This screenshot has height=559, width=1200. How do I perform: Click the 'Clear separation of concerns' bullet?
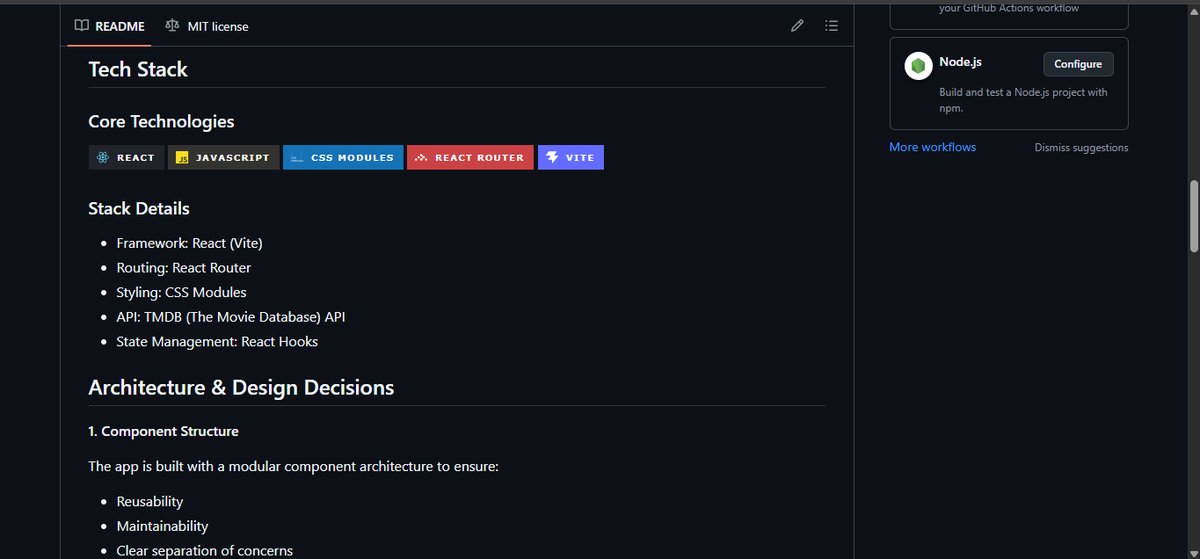coord(204,550)
